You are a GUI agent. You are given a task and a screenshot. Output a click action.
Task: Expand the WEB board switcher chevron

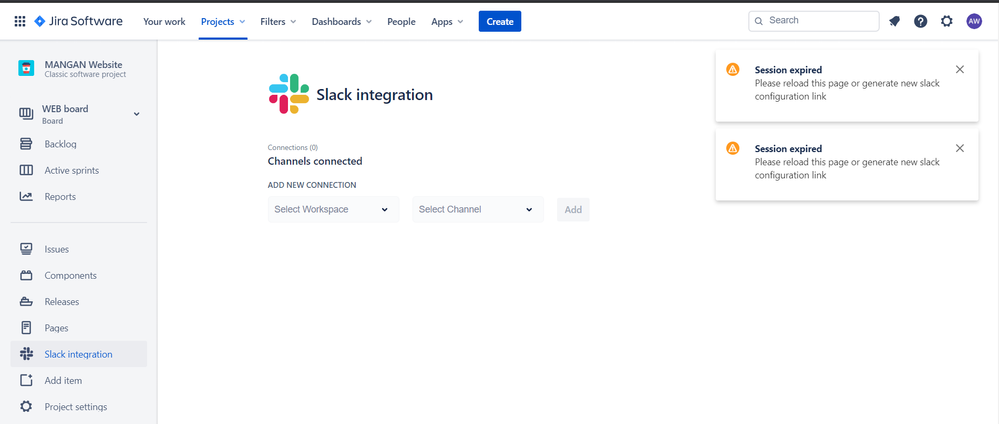click(136, 114)
